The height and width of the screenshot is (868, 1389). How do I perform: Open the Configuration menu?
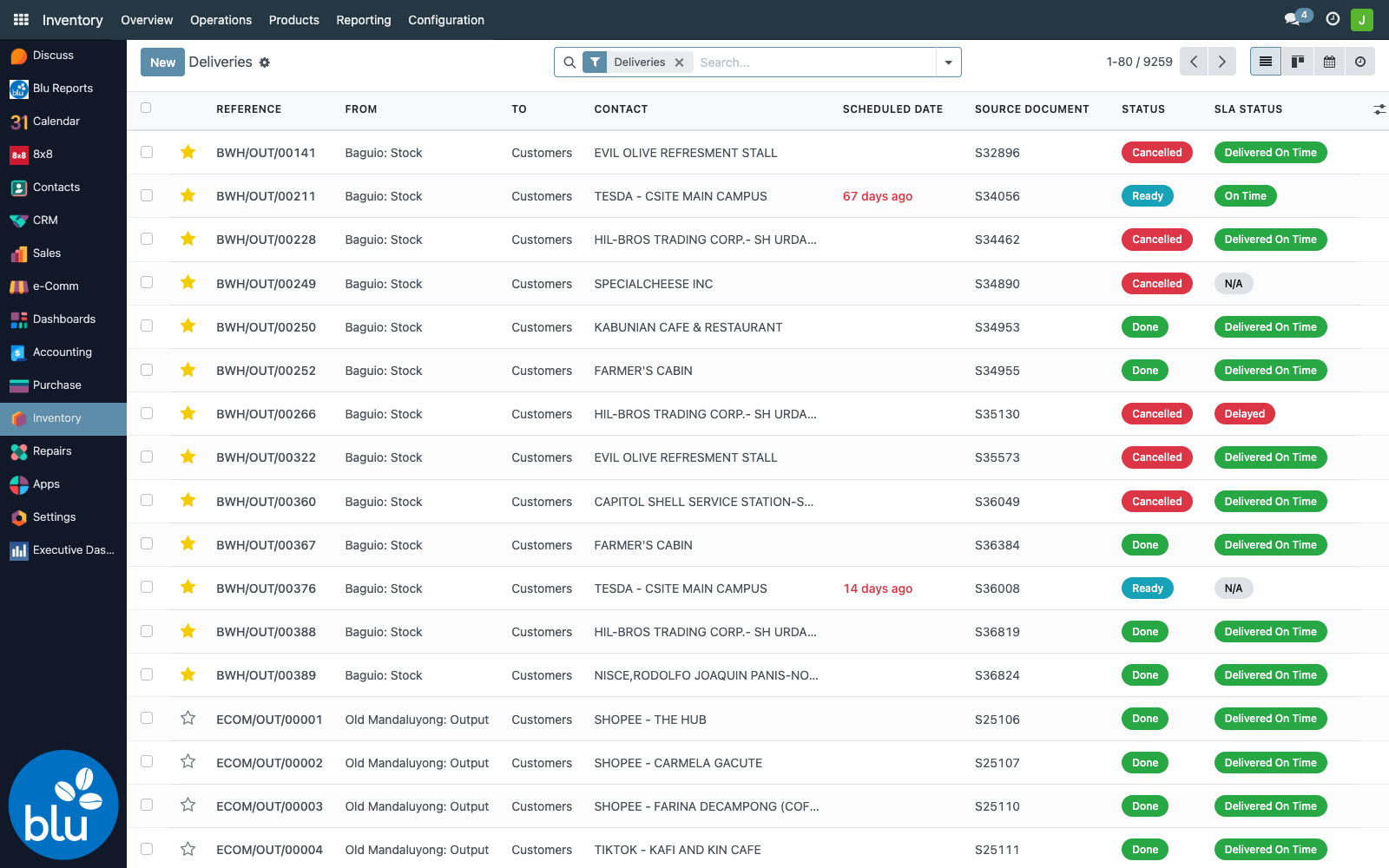(x=446, y=20)
